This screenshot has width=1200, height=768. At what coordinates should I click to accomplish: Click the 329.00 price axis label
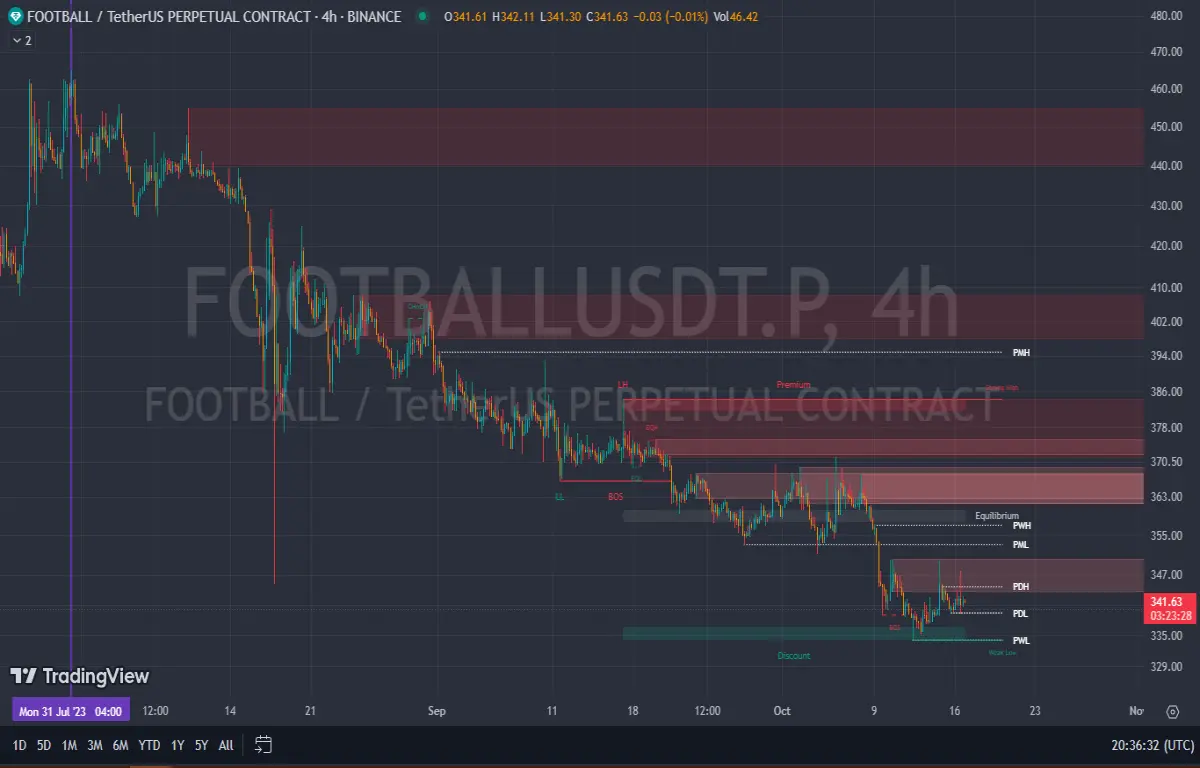pyautogui.click(x=1167, y=667)
